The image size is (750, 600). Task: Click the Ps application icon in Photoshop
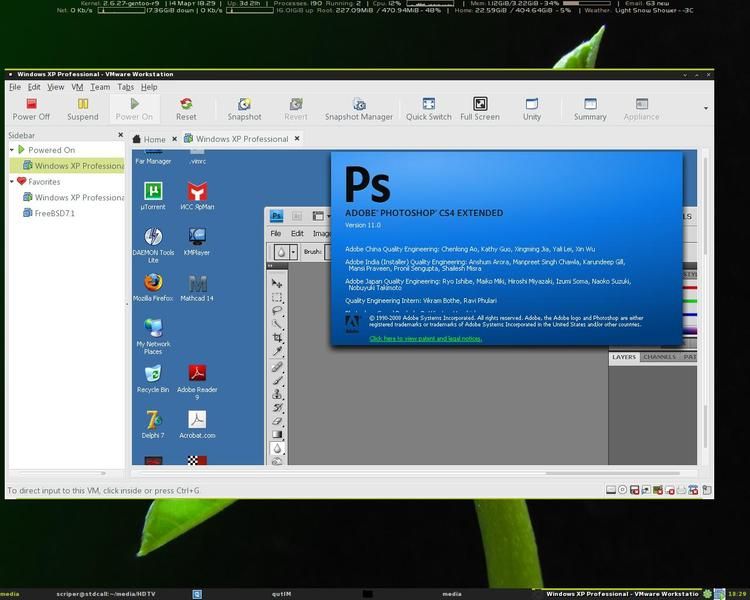click(276, 216)
